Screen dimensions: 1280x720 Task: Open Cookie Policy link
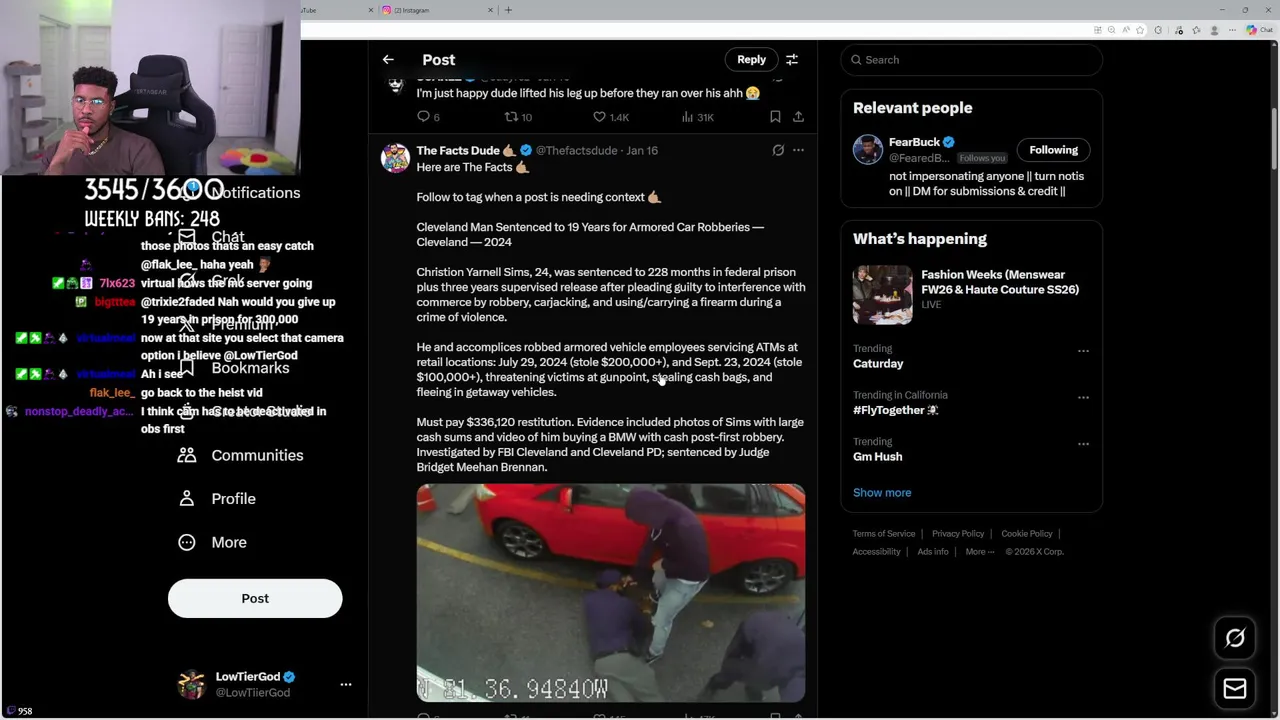click(1027, 534)
